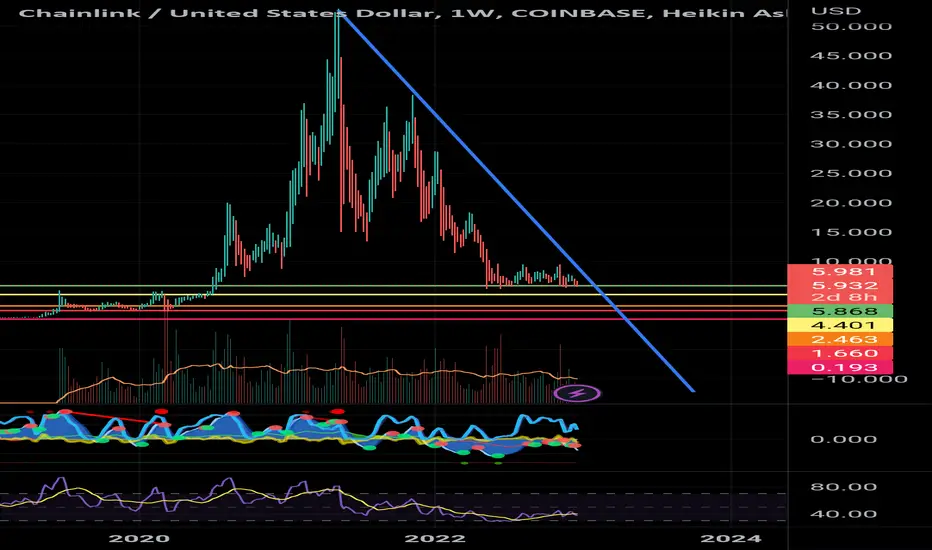Click the USD currency label on price axis

(x=836, y=11)
